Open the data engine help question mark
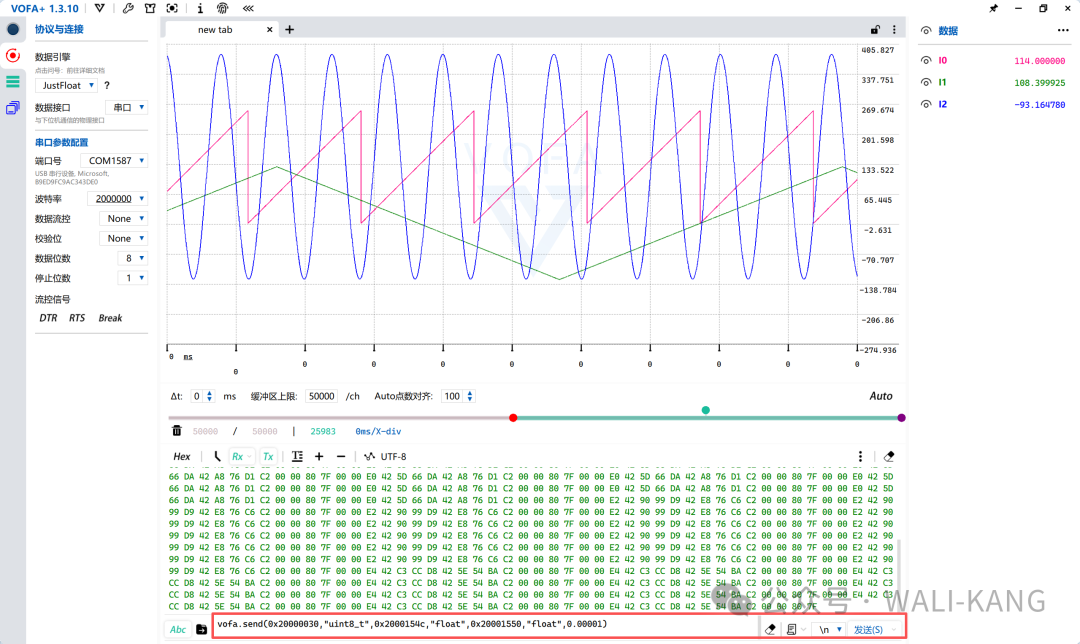Image resolution: width=1080 pixels, height=644 pixels. 107,85
